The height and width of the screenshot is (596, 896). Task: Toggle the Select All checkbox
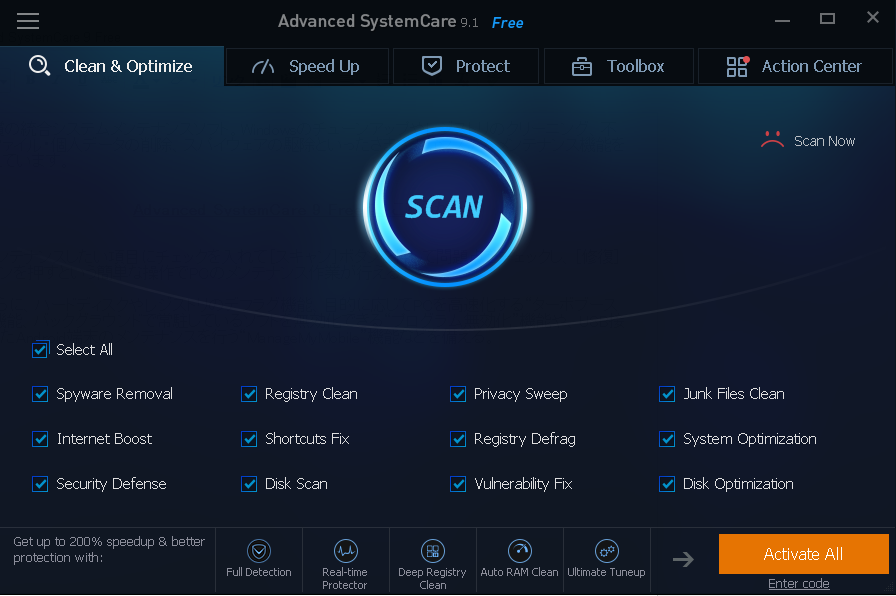(40, 349)
